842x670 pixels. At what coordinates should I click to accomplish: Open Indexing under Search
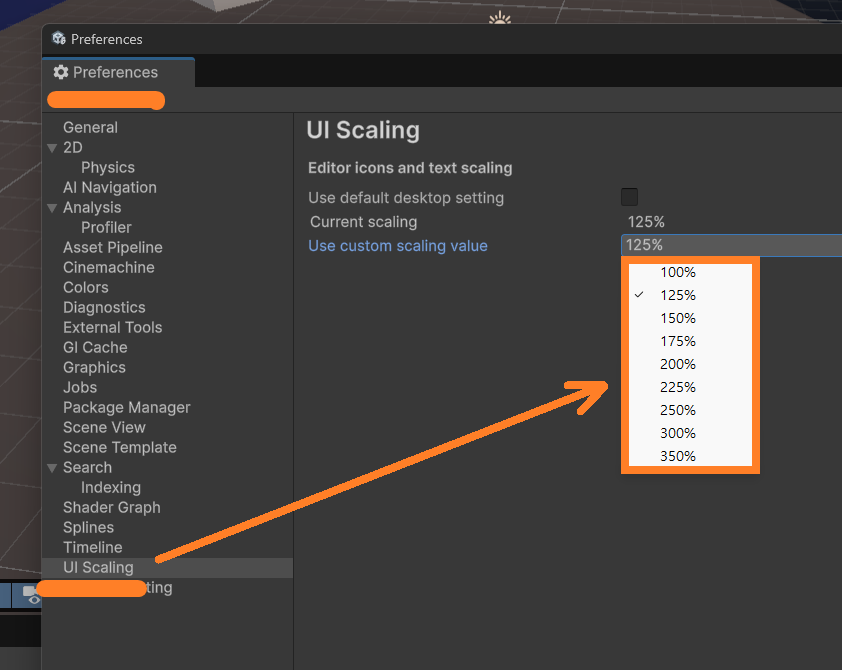click(x=111, y=487)
